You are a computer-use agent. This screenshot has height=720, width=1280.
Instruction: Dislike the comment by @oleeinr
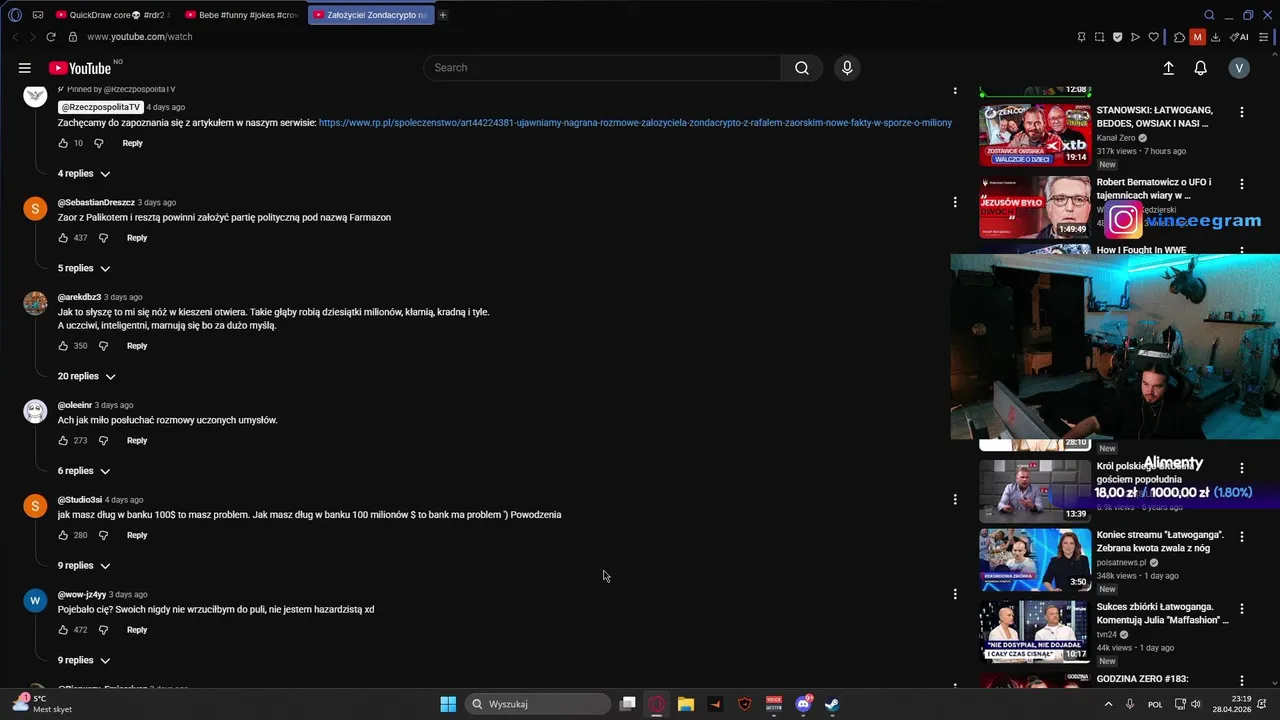pos(103,441)
